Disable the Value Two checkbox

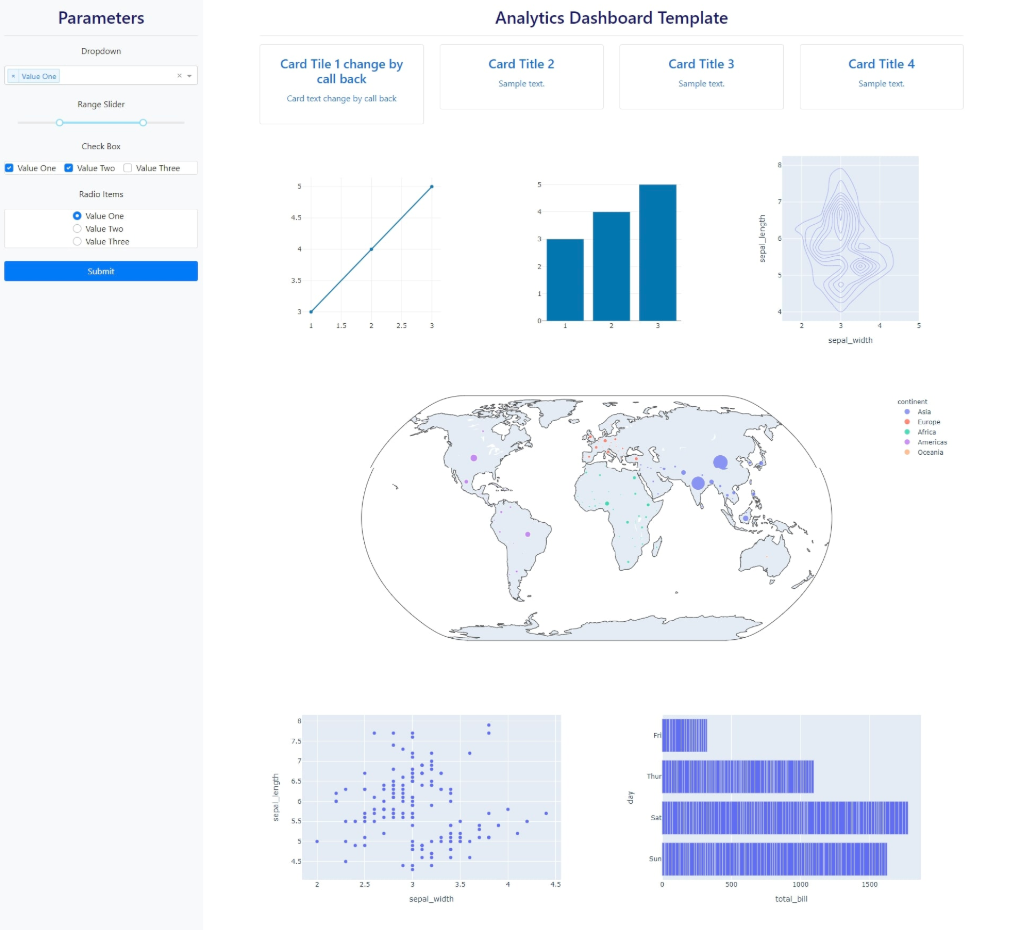point(68,167)
